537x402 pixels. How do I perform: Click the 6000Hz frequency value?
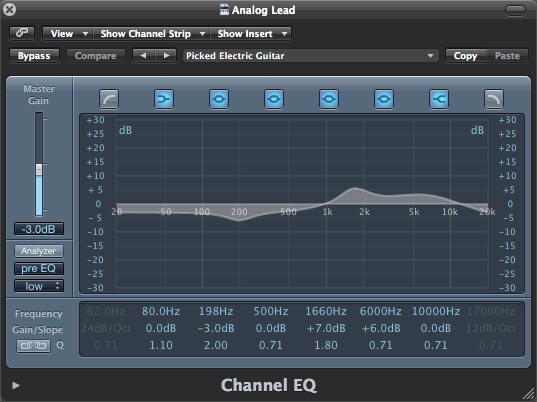(x=380, y=311)
